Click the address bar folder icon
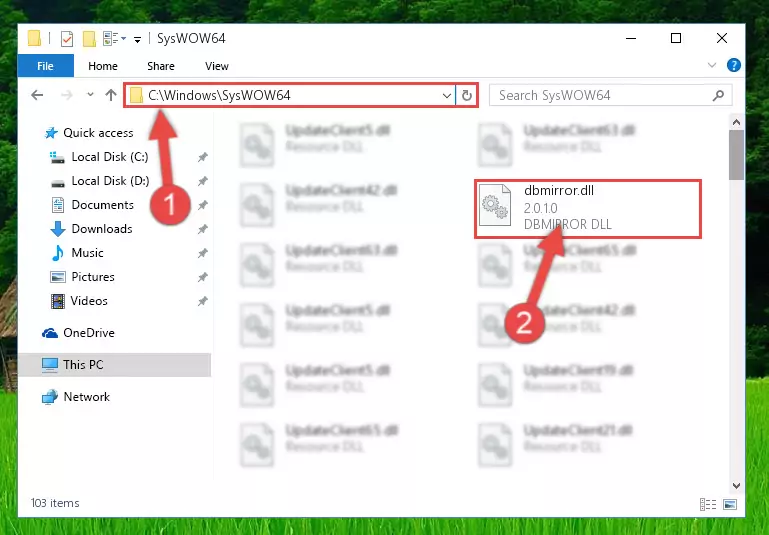The image size is (769, 535). (136, 96)
